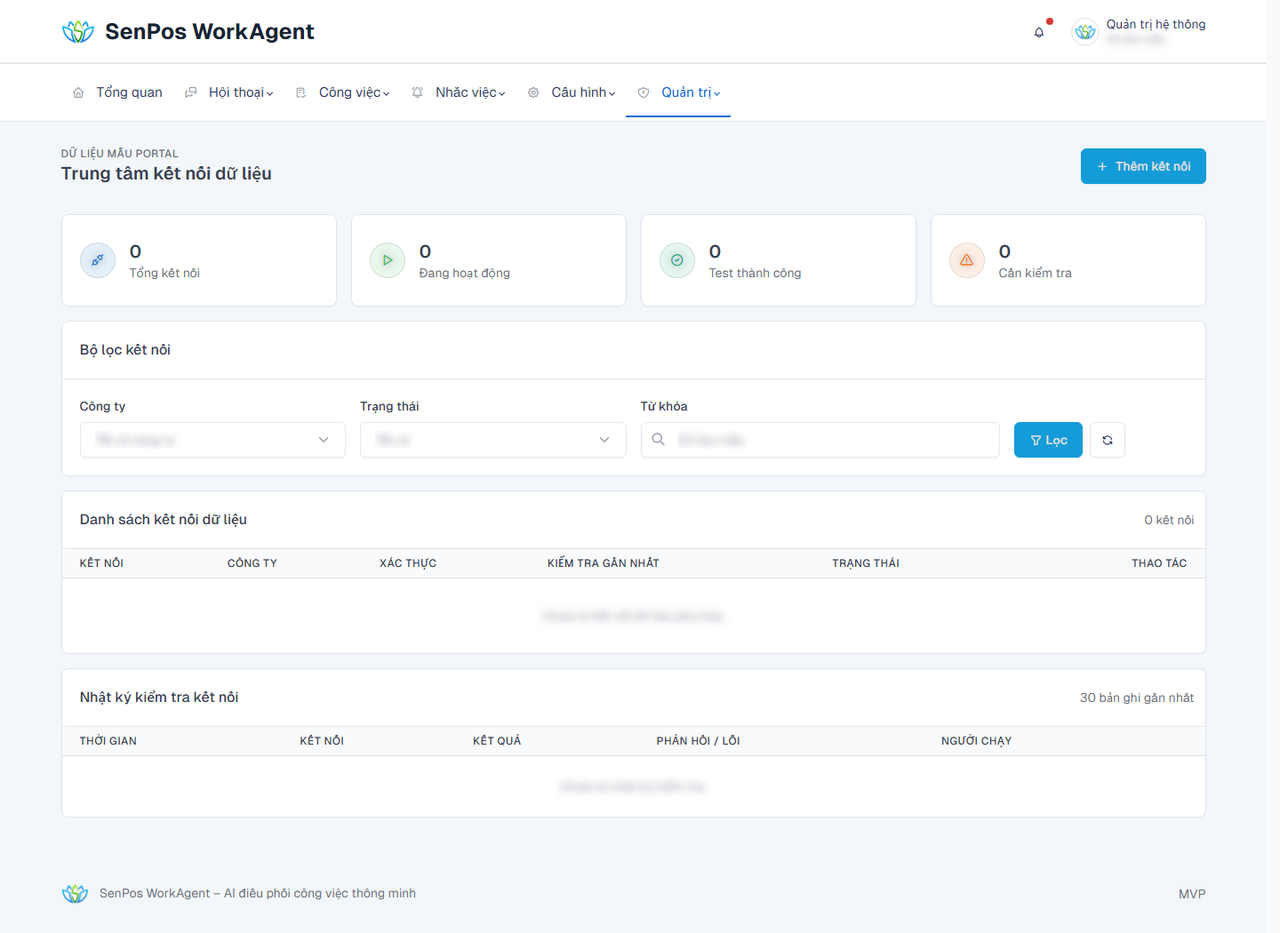Click the user avatar icon
Viewport: 1280px width, 933px height.
click(1085, 32)
